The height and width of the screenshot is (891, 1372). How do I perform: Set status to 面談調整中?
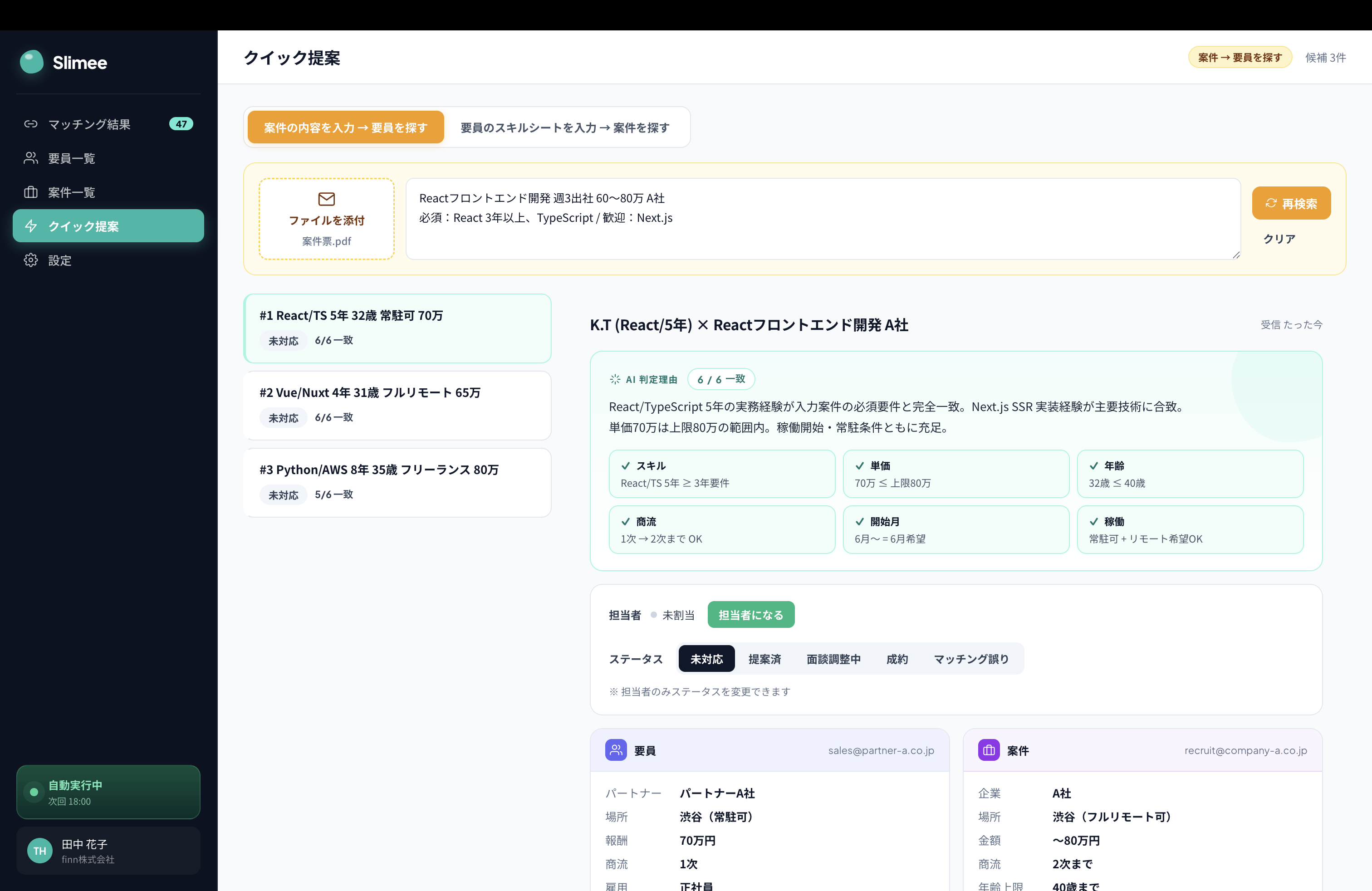[833, 659]
